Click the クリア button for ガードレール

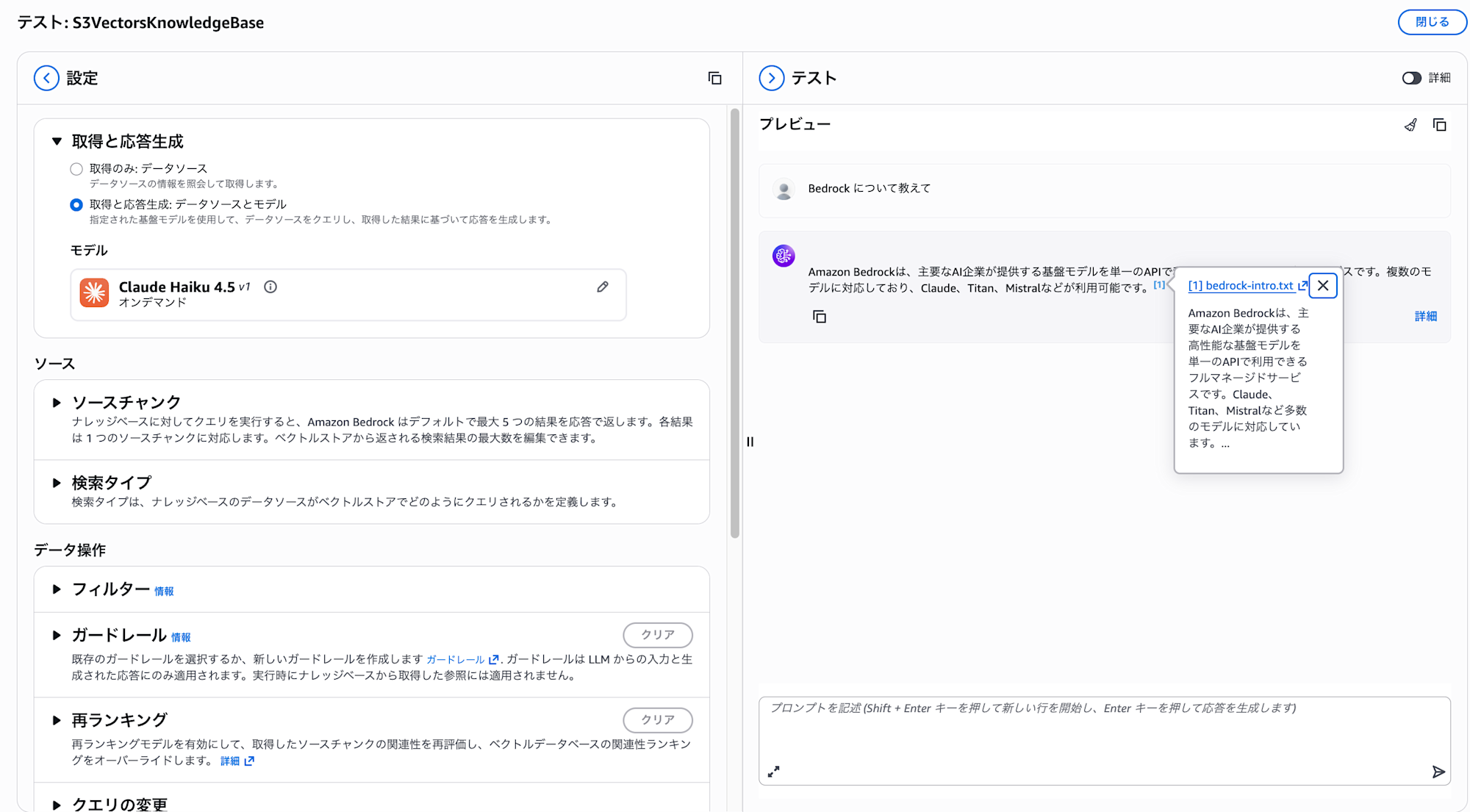pyautogui.click(x=657, y=635)
